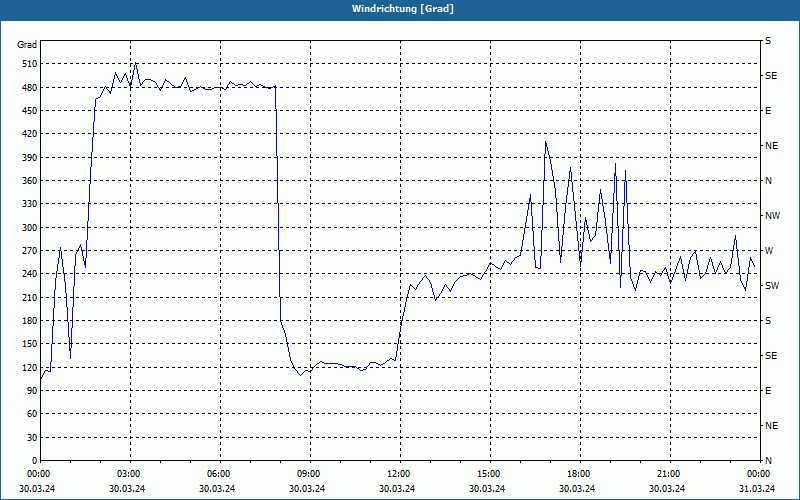Click the 30.03.24 date under 12:00
Viewport: 800px width, 500px height.
397,489
